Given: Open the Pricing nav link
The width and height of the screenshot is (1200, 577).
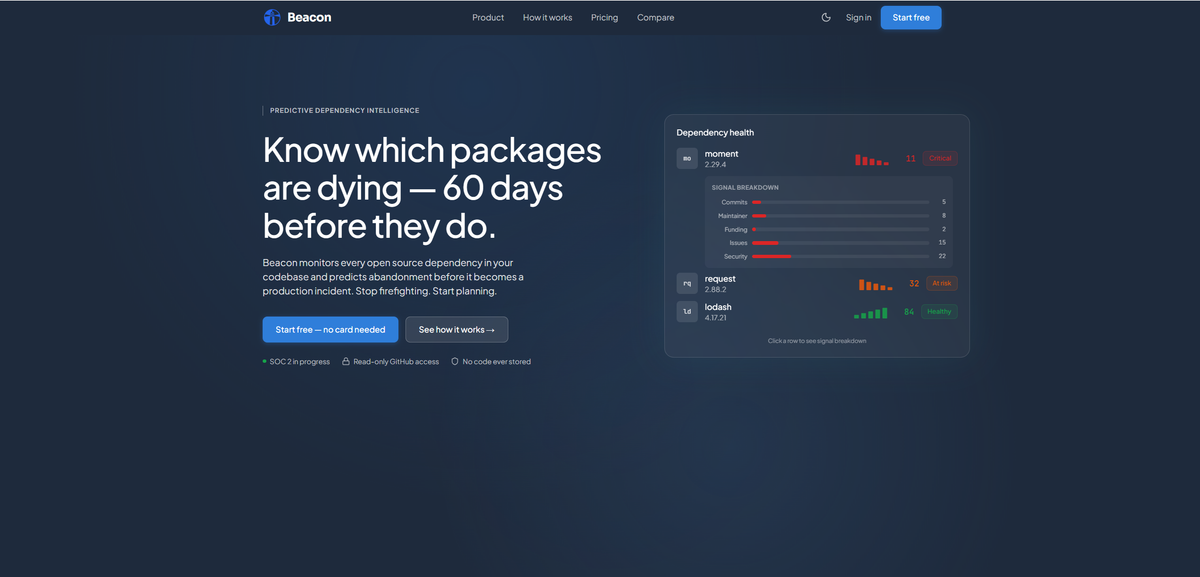Looking at the screenshot, I should [x=604, y=17].
